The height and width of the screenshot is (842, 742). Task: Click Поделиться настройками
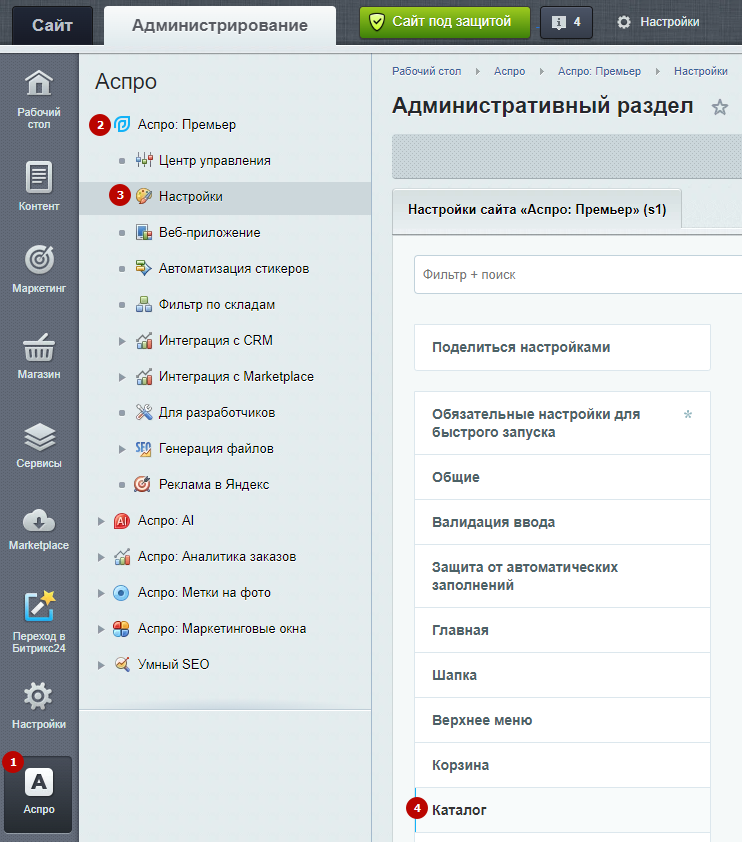pyautogui.click(x=562, y=347)
